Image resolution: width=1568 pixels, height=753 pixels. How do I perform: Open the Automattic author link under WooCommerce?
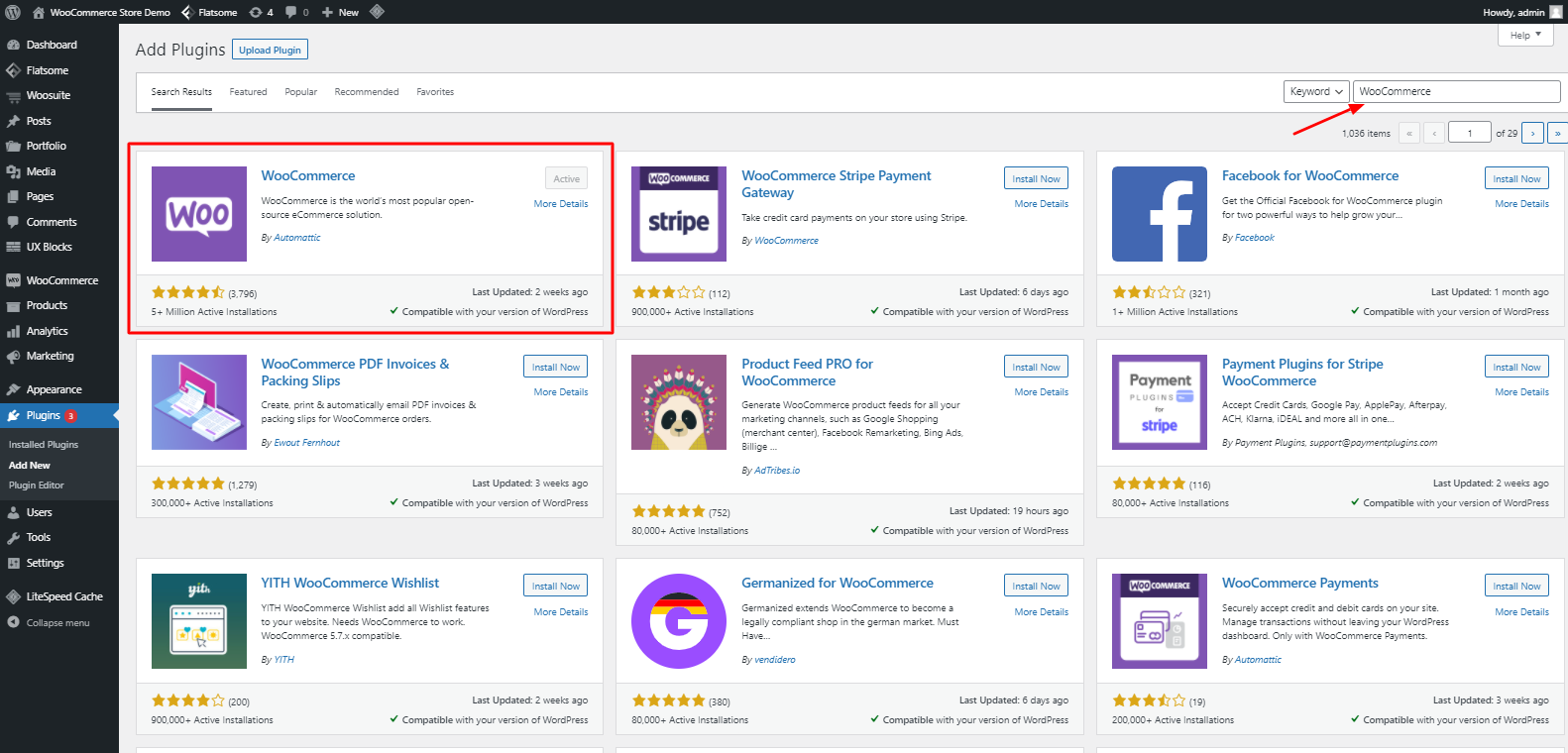(x=297, y=238)
